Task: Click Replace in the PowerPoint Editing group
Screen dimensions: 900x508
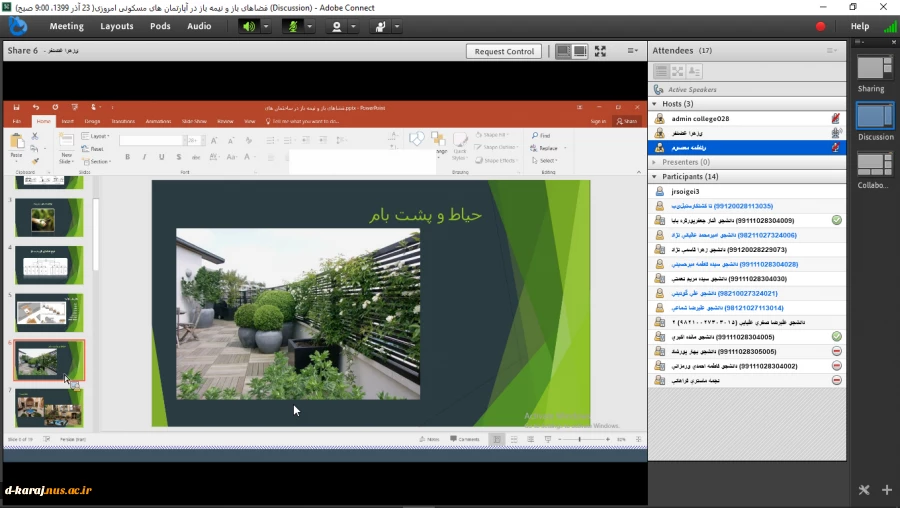Action: click(x=544, y=148)
